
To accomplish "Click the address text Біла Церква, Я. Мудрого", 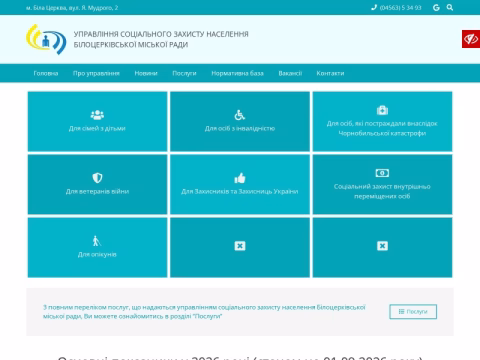I will (x=72, y=8).
